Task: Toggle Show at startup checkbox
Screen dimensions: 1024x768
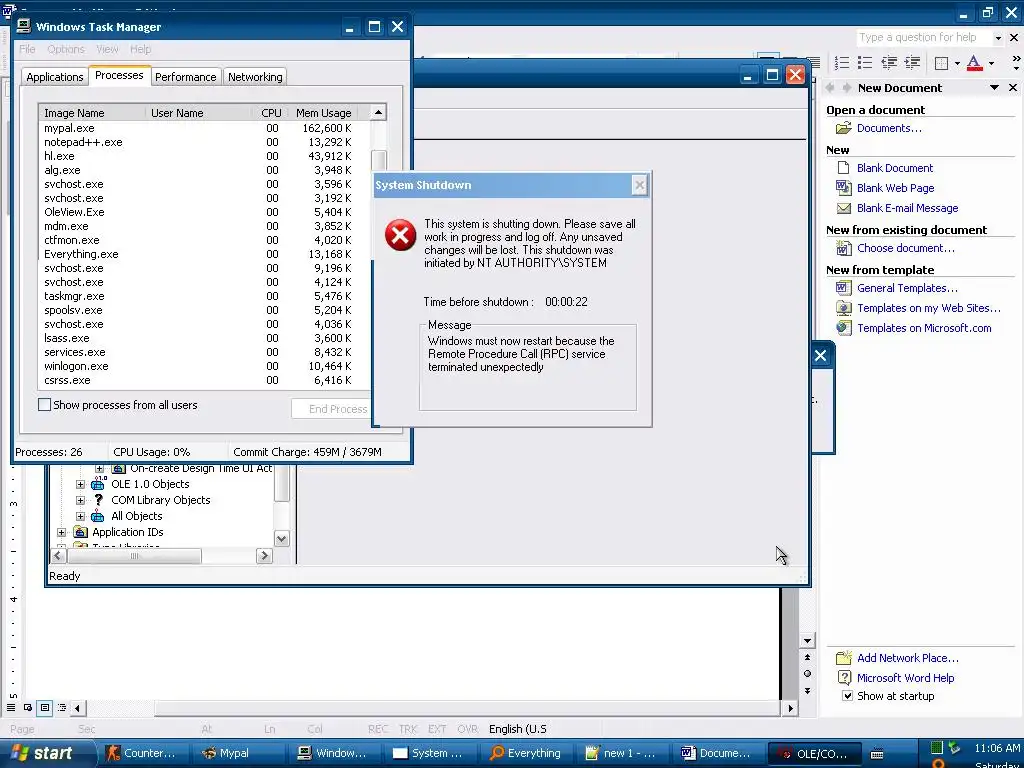Action: pos(847,696)
